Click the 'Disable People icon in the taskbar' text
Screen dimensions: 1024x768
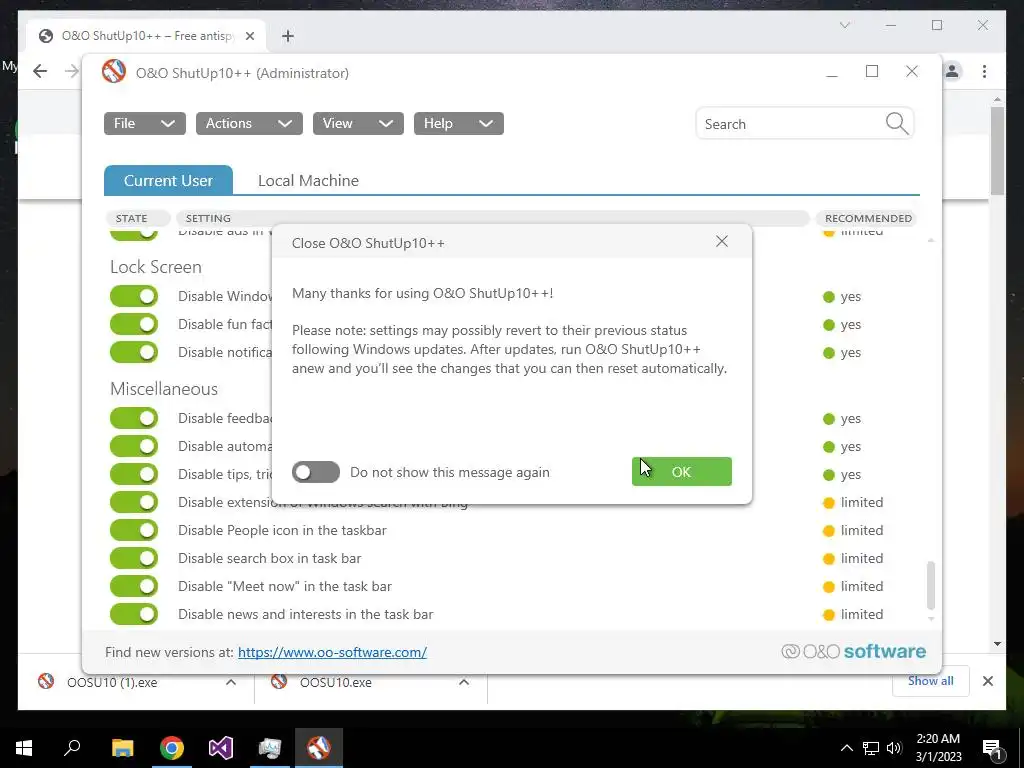coord(282,530)
